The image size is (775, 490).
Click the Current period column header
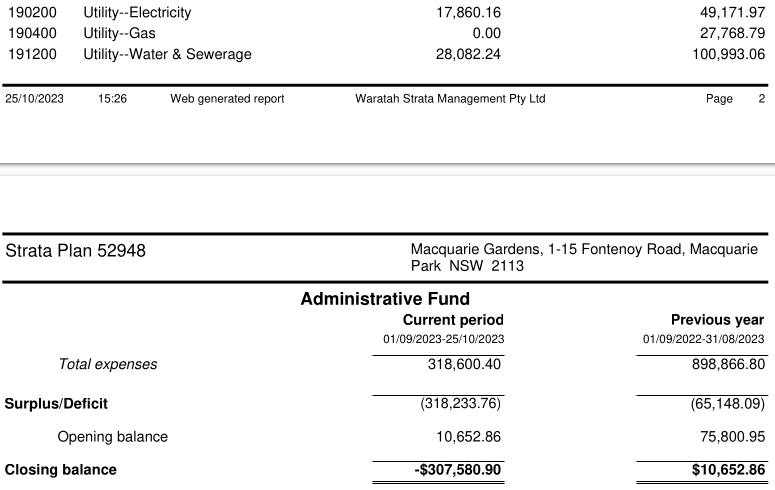click(x=453, y=320)
